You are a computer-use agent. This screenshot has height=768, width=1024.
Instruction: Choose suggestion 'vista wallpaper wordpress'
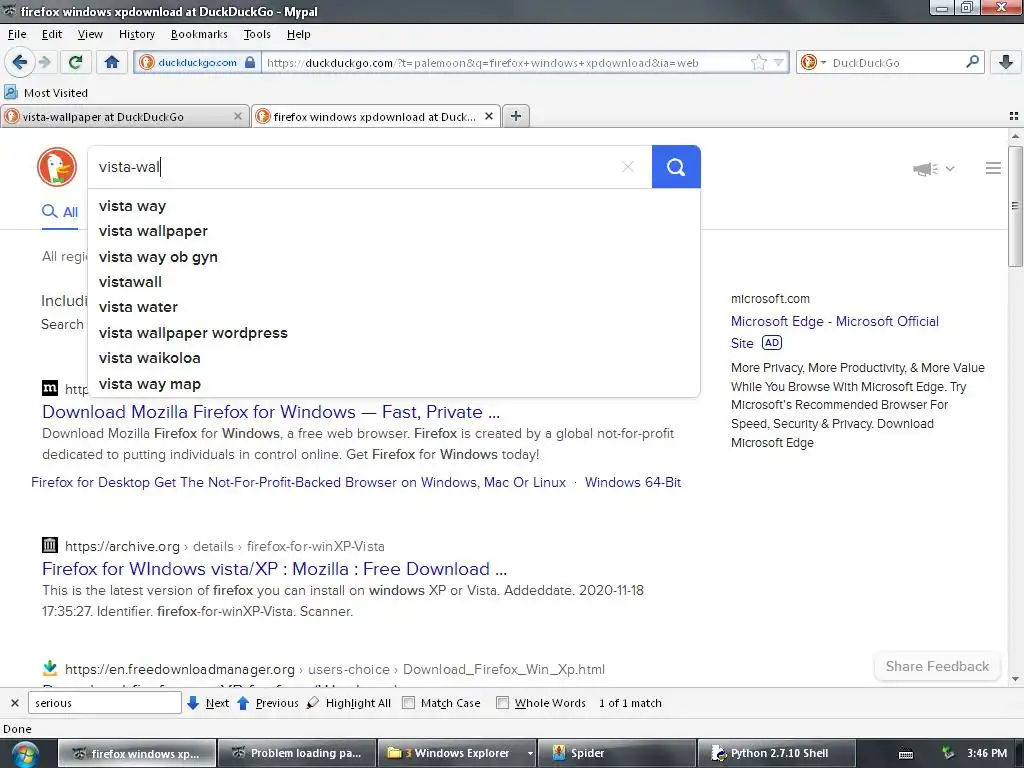coord(394,333)
